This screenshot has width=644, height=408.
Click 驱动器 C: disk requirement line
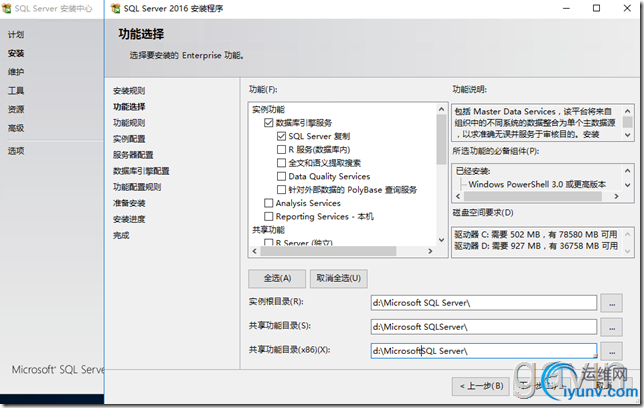(536, 235)
